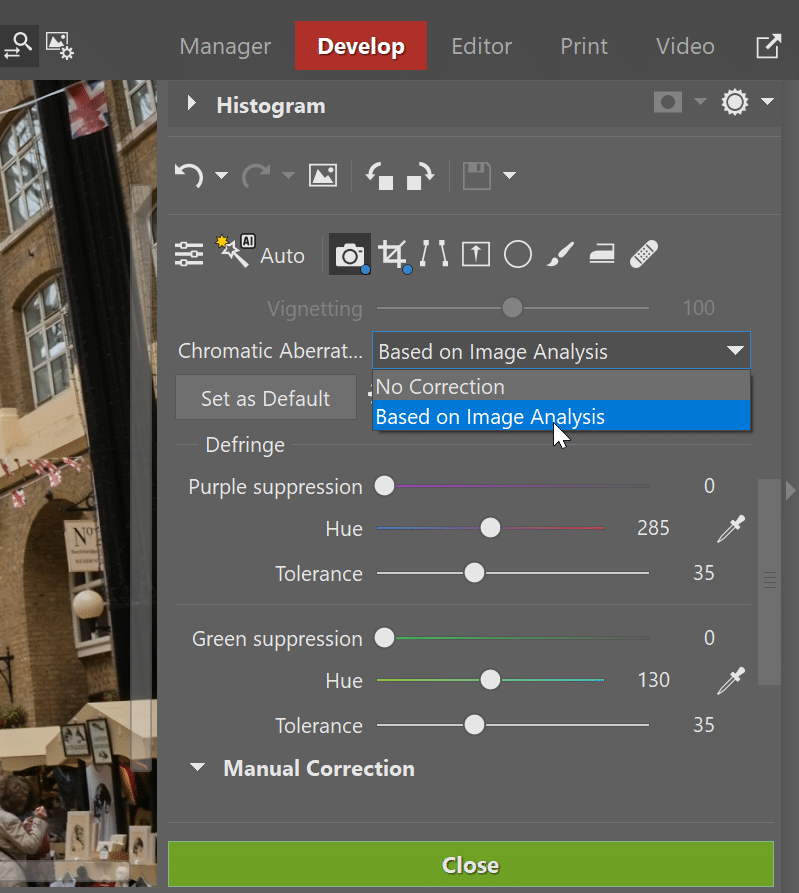Rotate the photo left
This screenshot has width=799, height=893.
click(x=379, y=176)
